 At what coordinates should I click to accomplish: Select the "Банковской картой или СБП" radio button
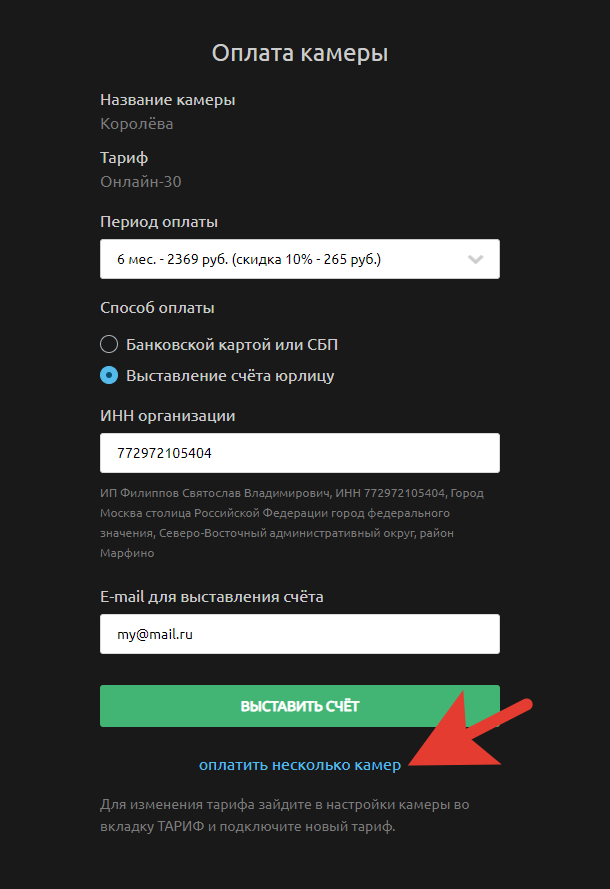[110, 345]
